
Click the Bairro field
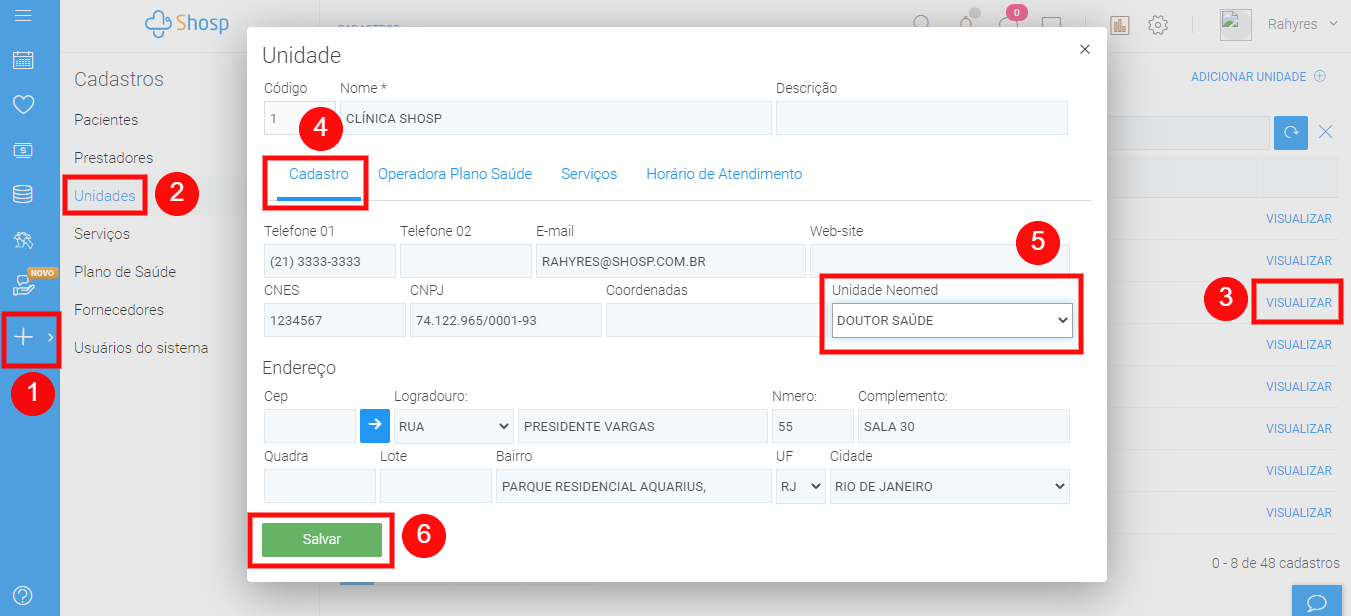coord(634,486)
